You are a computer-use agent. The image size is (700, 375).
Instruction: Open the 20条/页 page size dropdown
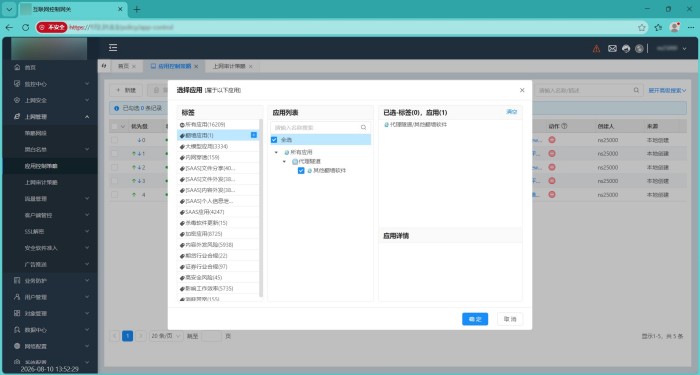click(166, 336)
